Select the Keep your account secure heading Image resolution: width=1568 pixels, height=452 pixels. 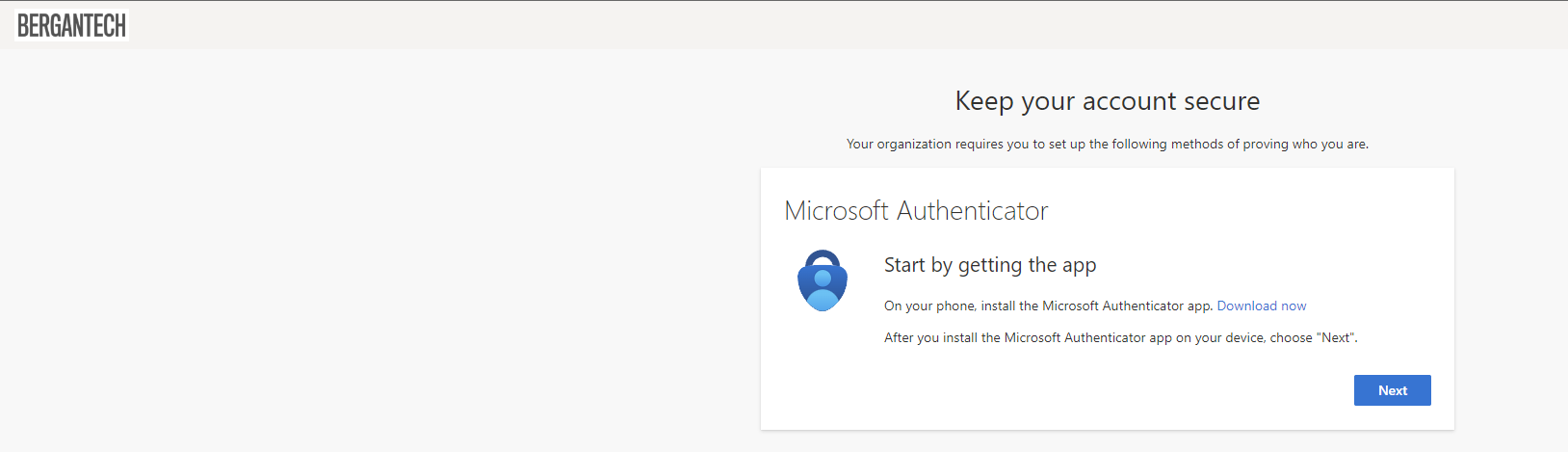pyautogui.click(x=1108, y=101)
